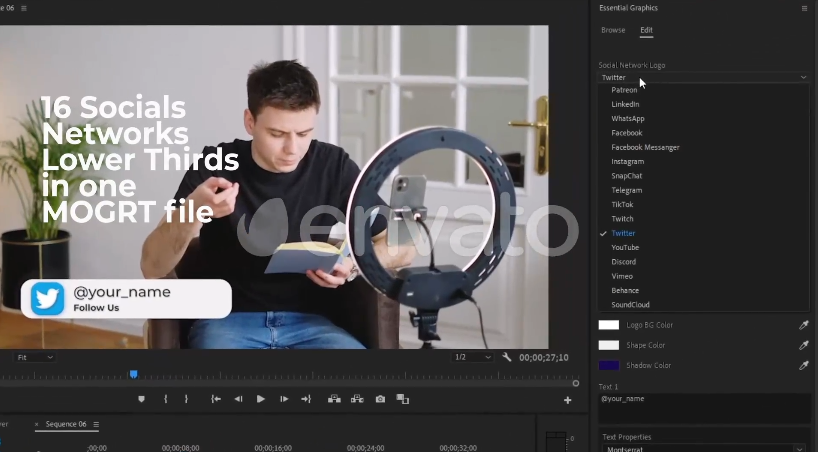Open the Logo BG Color swatch
The height and width of the screenshot is (452, 818).
tap(608, 325)
